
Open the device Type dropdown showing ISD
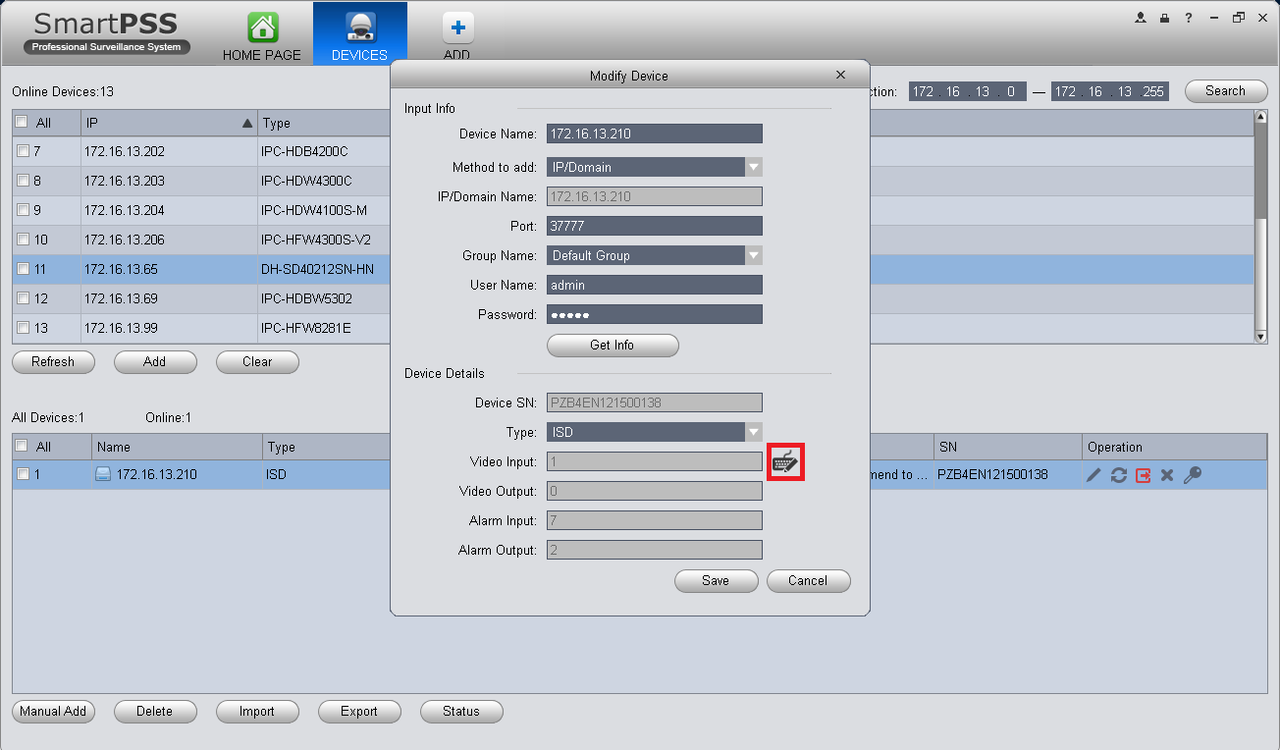pos(654,432)
